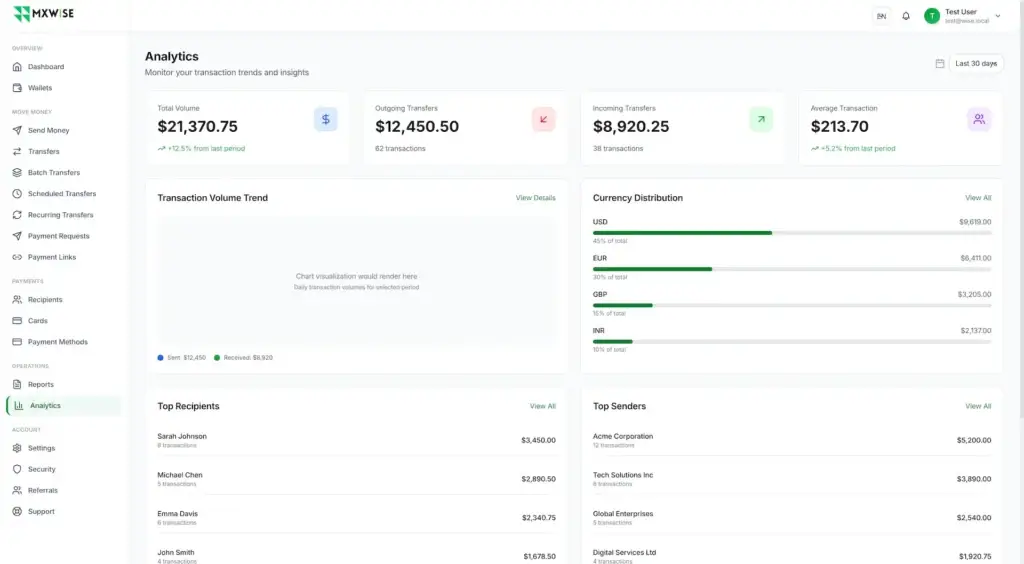Click the Incoming Transfers green arrow icon
The image size is (1024, 564).
coord(761,119)
